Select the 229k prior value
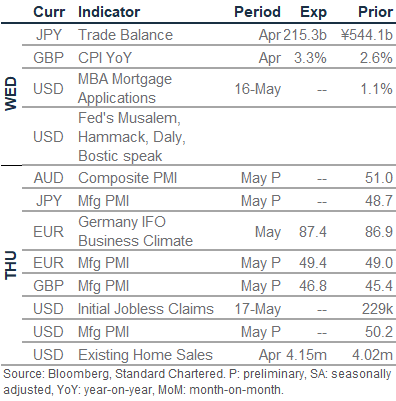The height and width of the screenshot is (401, 396). click(x=377, y=309)
